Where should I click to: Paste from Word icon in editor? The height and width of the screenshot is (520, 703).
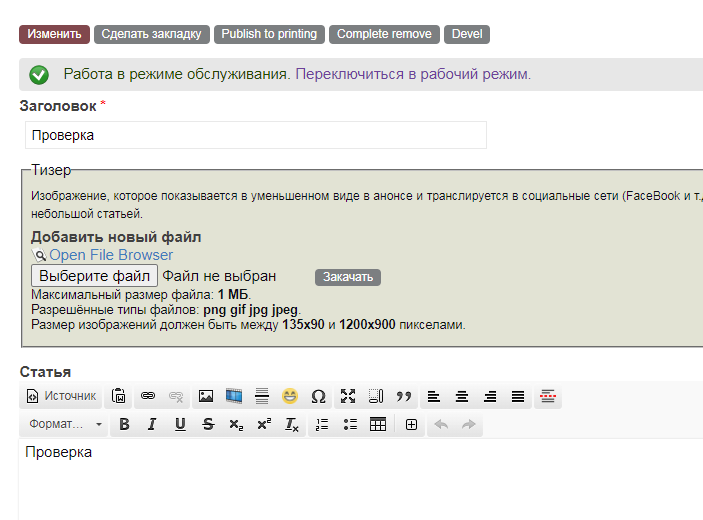(118, 396)
